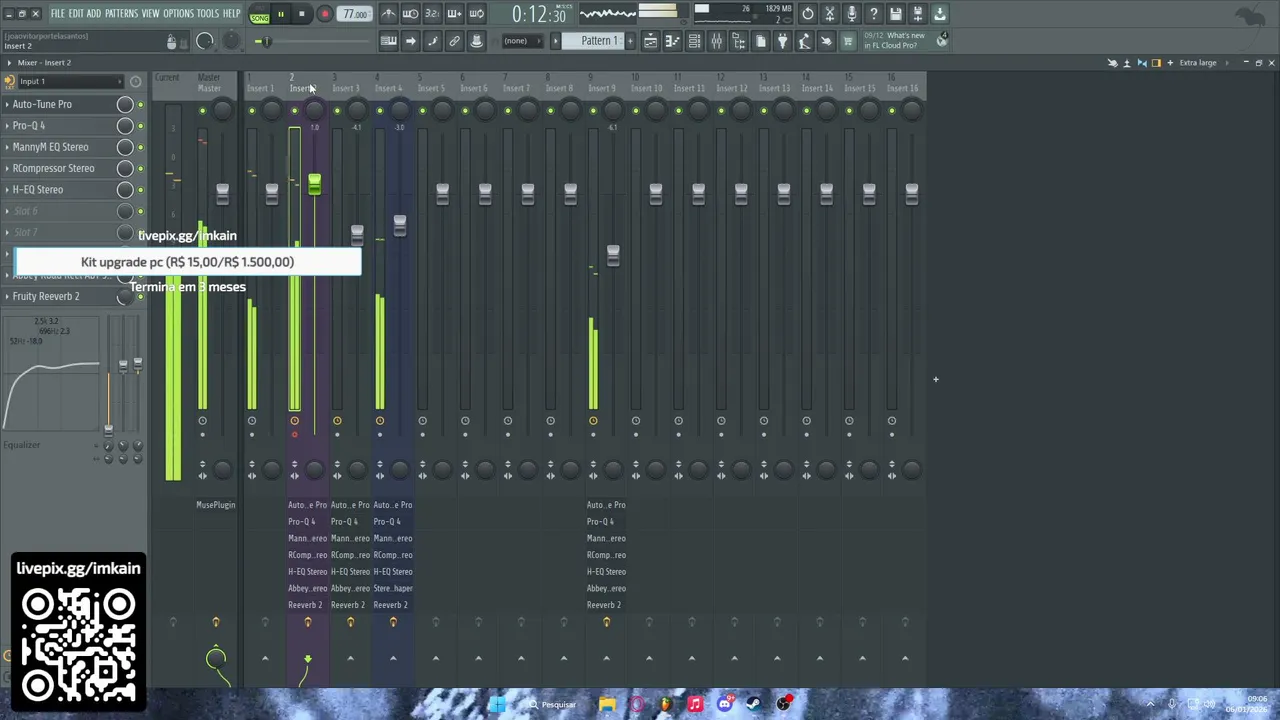Click the metronome icon

(389, 14)
